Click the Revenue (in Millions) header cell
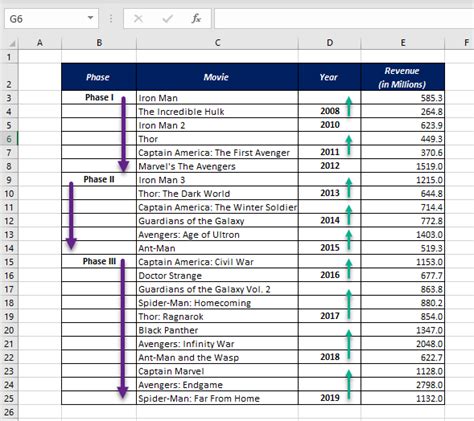Screen dimensions: 474x421 [403, 77]
